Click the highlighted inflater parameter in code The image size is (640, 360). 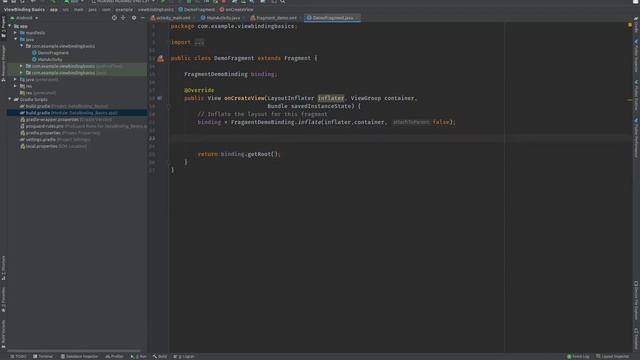click(331, 98)
